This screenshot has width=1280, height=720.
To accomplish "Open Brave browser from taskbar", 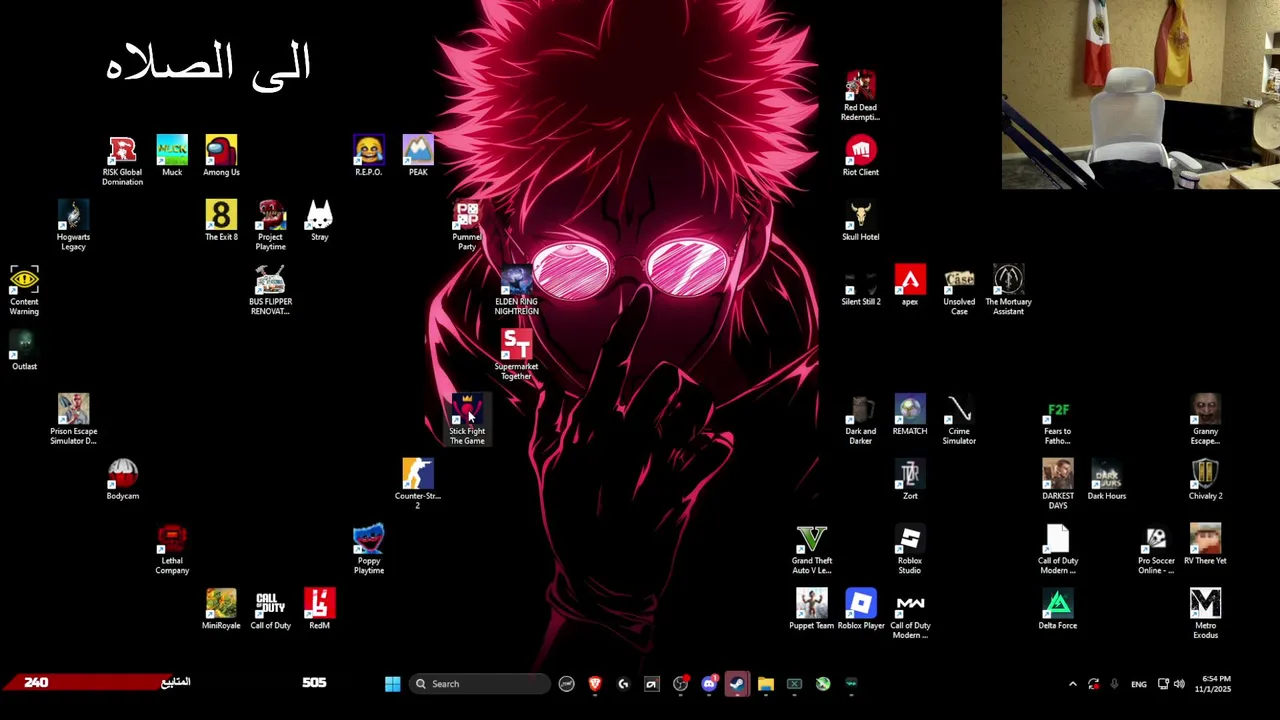I will pyautogui.click(x=595, y=684).
